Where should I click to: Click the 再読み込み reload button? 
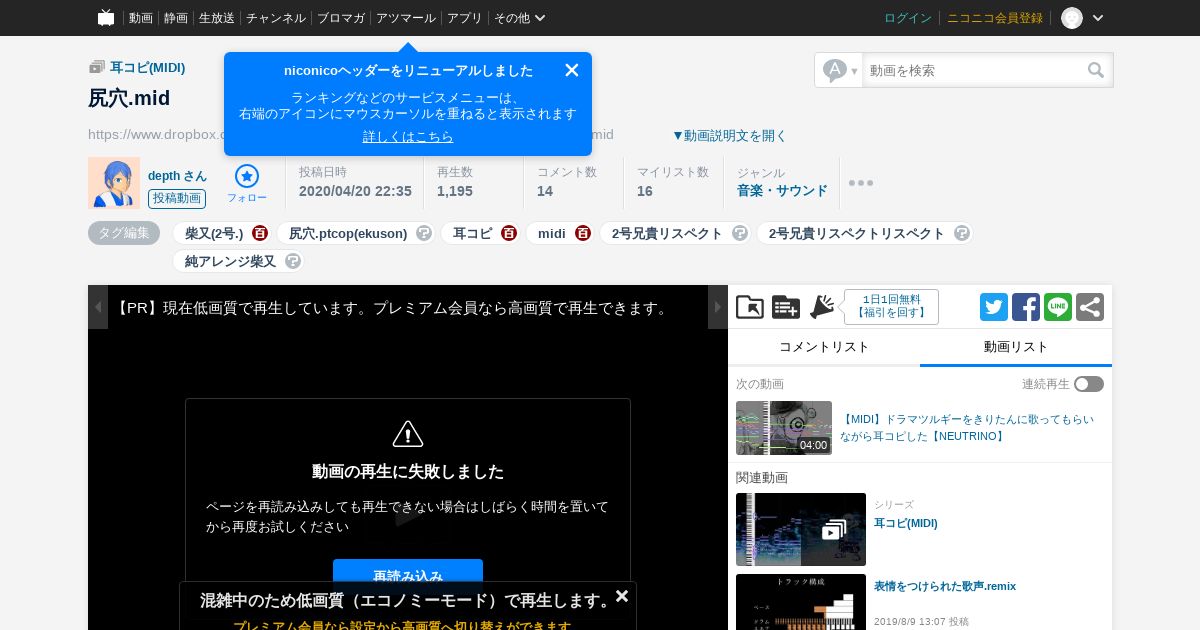click(x=408, y=576)
